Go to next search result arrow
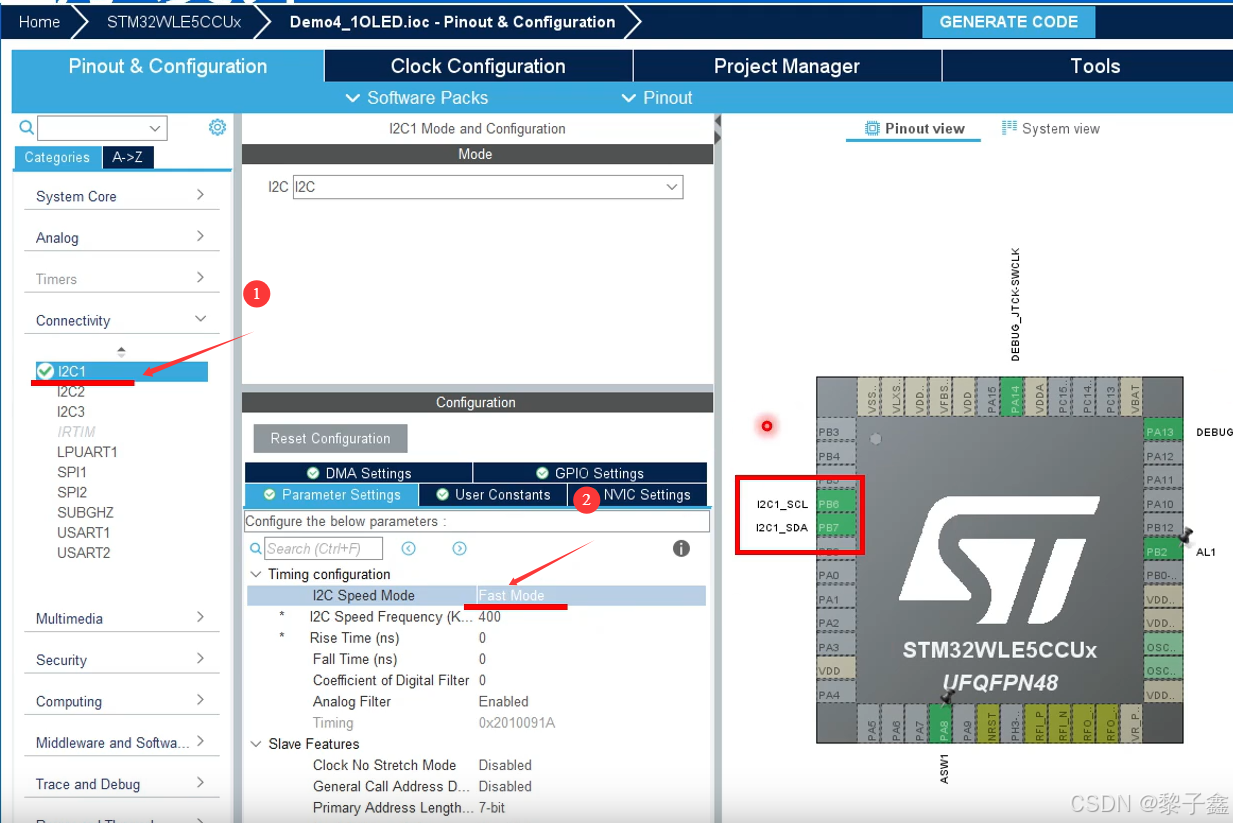Viewport: 1233px width, 823px height. (x=459, y=548)
